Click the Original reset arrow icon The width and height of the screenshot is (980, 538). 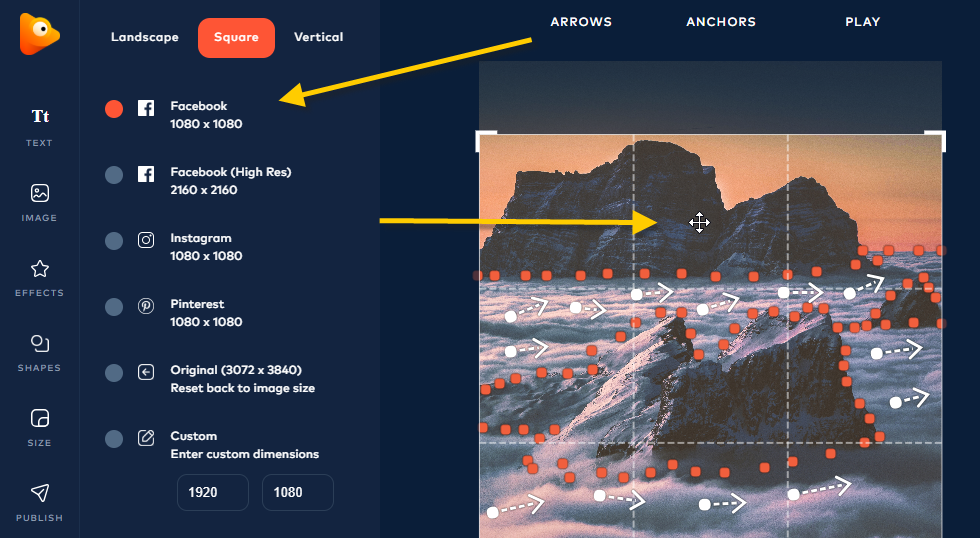point(146,372)
